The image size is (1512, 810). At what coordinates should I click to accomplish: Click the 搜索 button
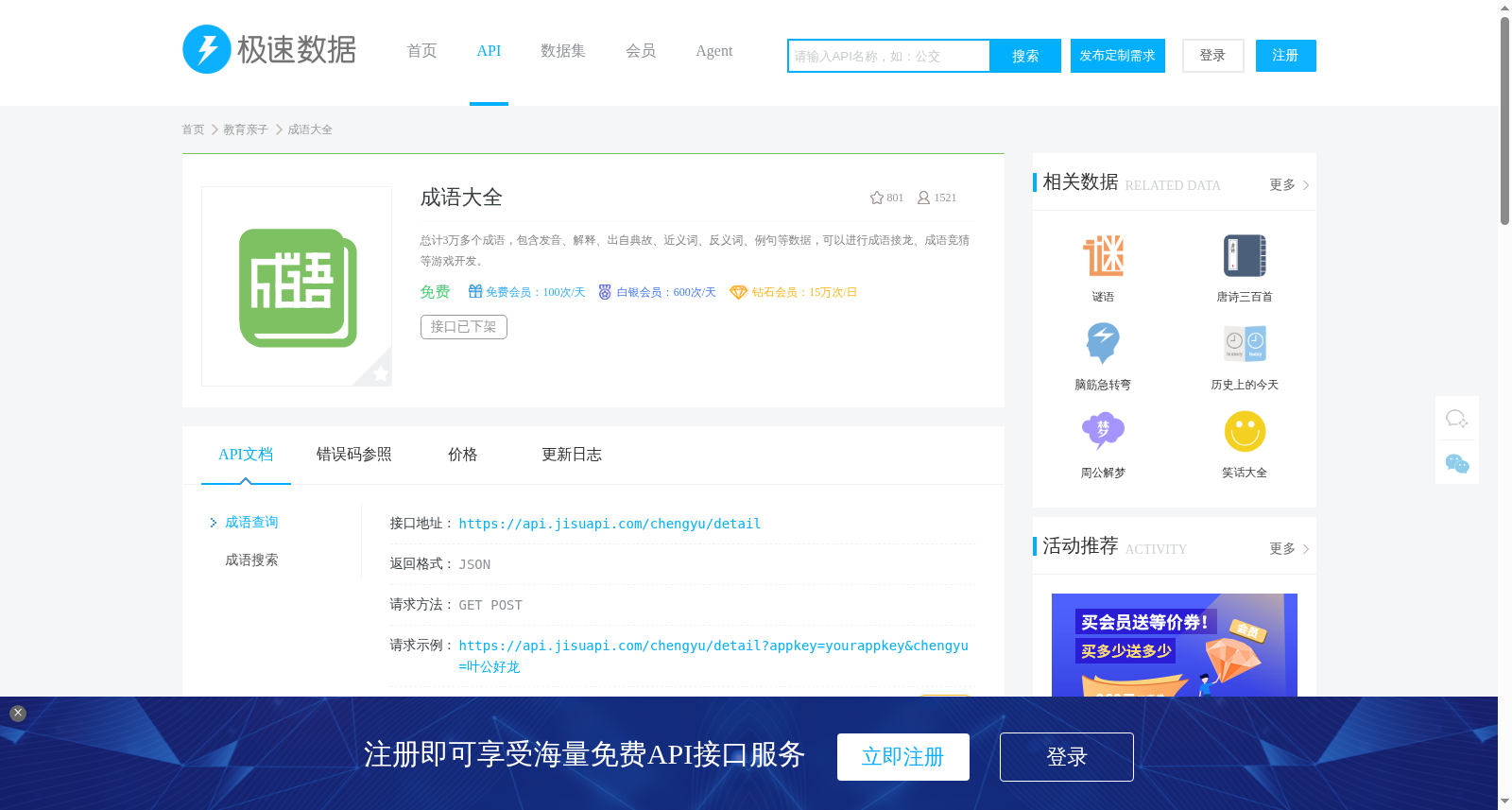[1025, 56]
